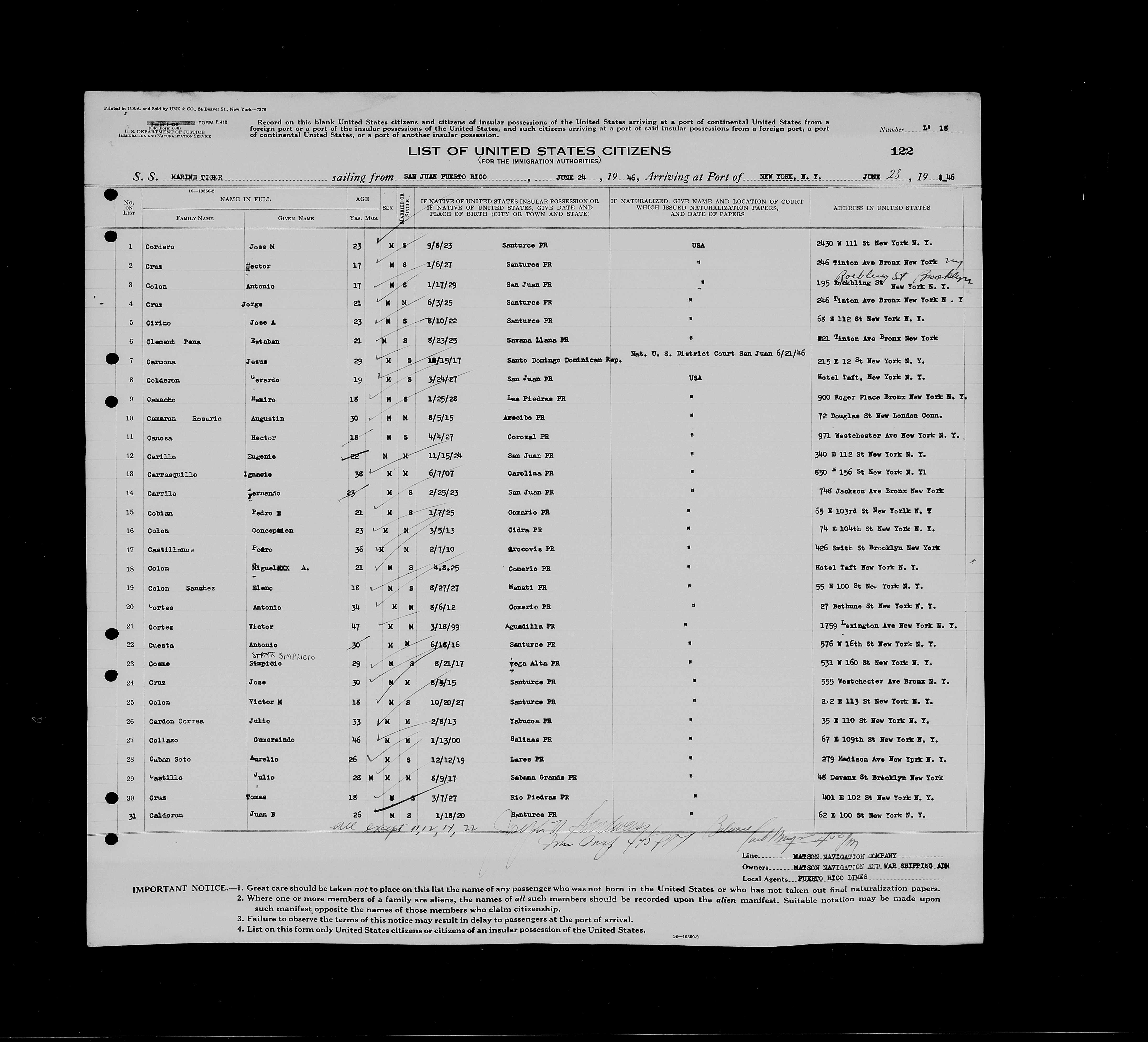The height and width of the screenshot is (1042, 1148).
Task: Select the family name "Camacho"
Action: click(x=161, y=400)
